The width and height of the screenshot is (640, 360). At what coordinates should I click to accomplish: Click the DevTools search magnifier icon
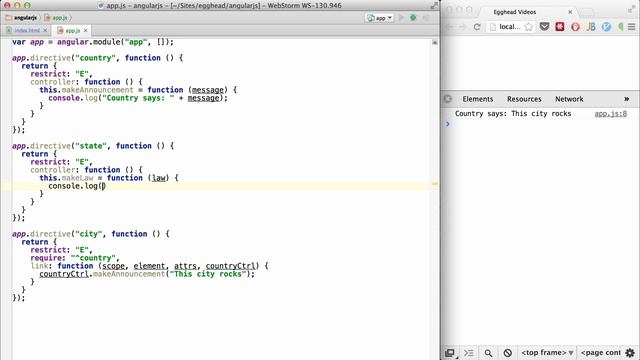(x=488, y=353)
